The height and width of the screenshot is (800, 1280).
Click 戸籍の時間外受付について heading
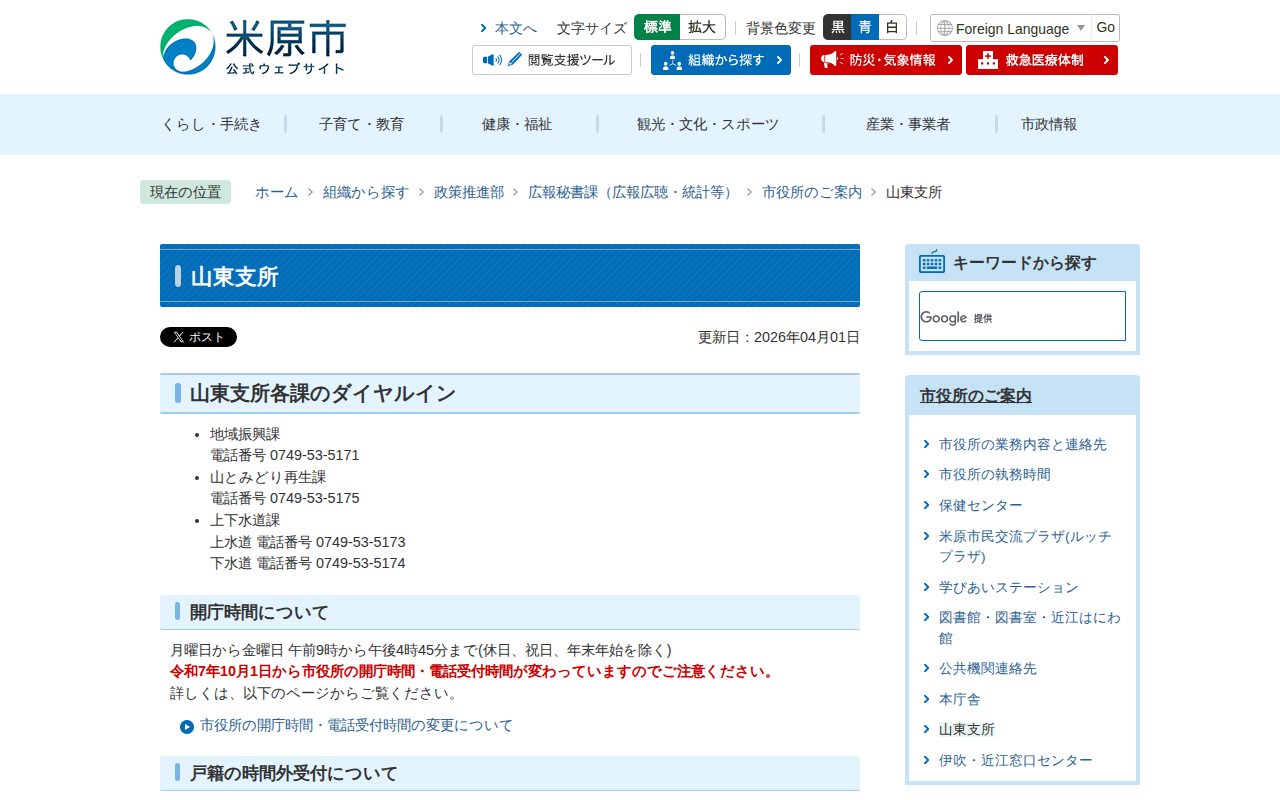[x=293, y=773]
